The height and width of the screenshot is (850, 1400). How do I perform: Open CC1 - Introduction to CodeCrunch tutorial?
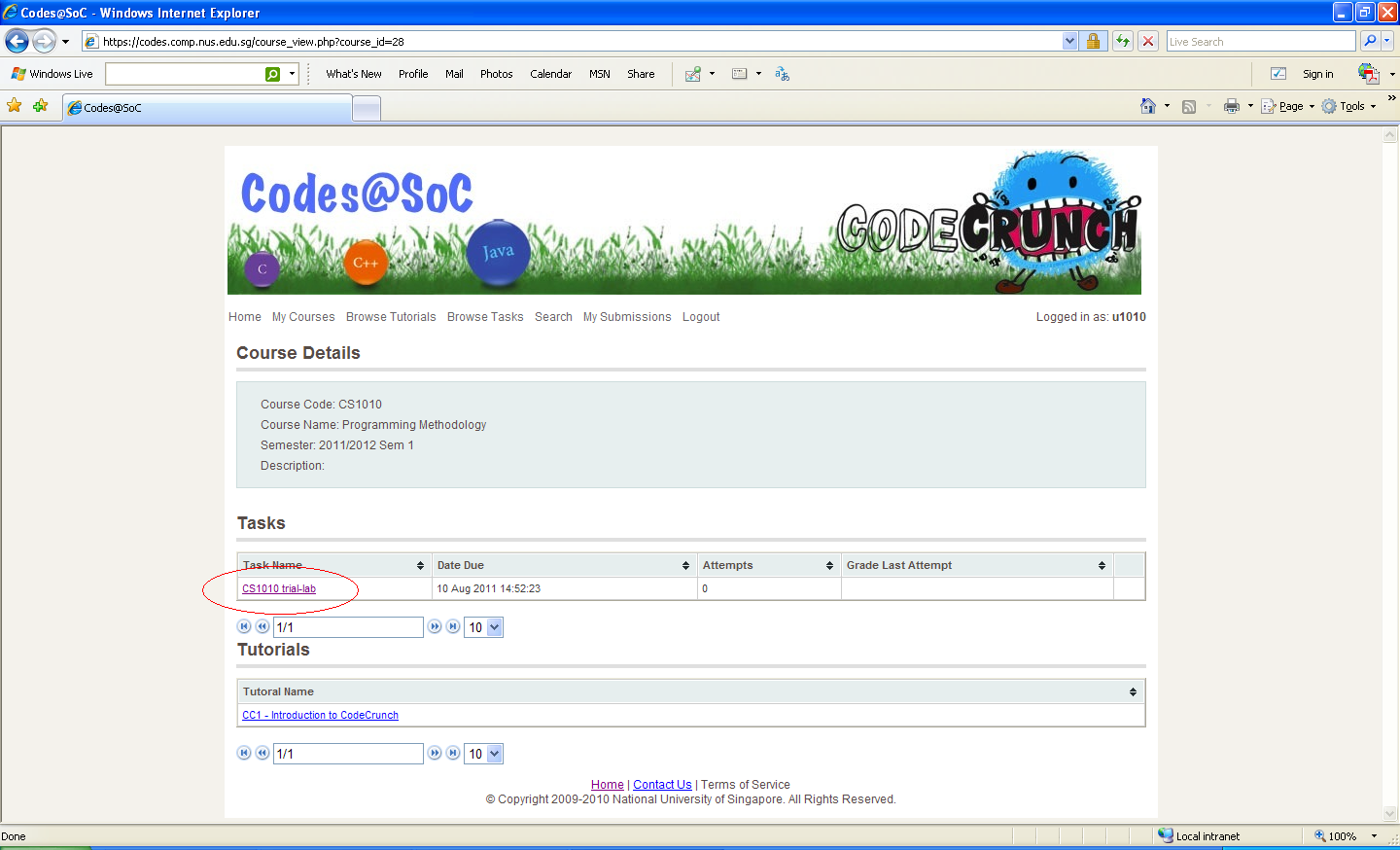[320, 715]
